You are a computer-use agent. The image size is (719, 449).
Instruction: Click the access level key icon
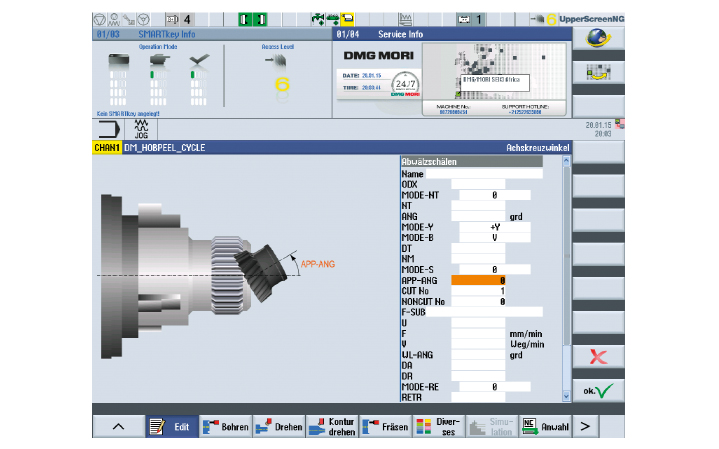click(x=278, y=61)
